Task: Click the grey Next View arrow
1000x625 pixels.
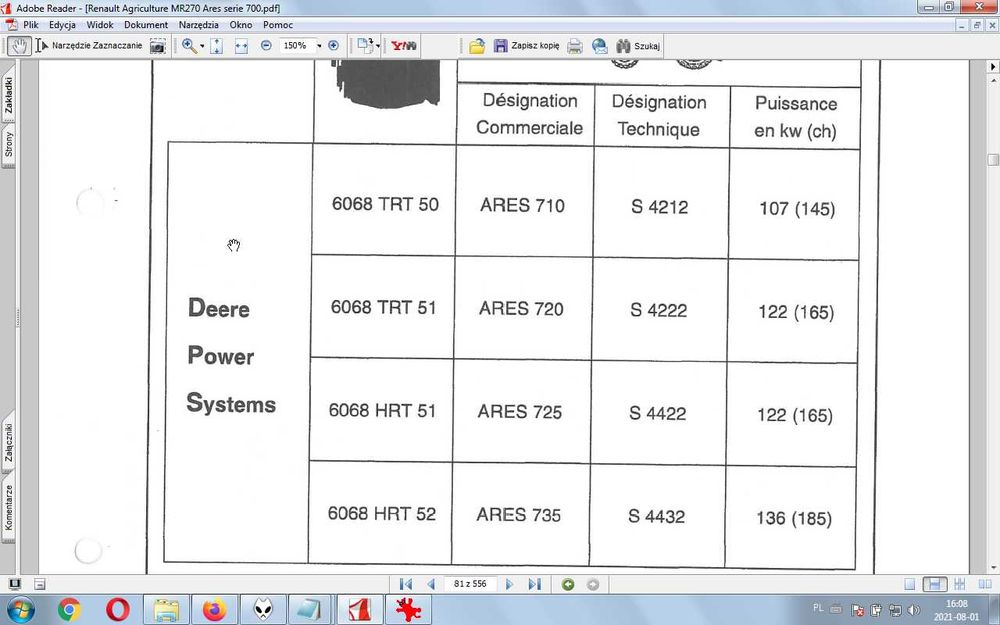Action: pos(592,584)
